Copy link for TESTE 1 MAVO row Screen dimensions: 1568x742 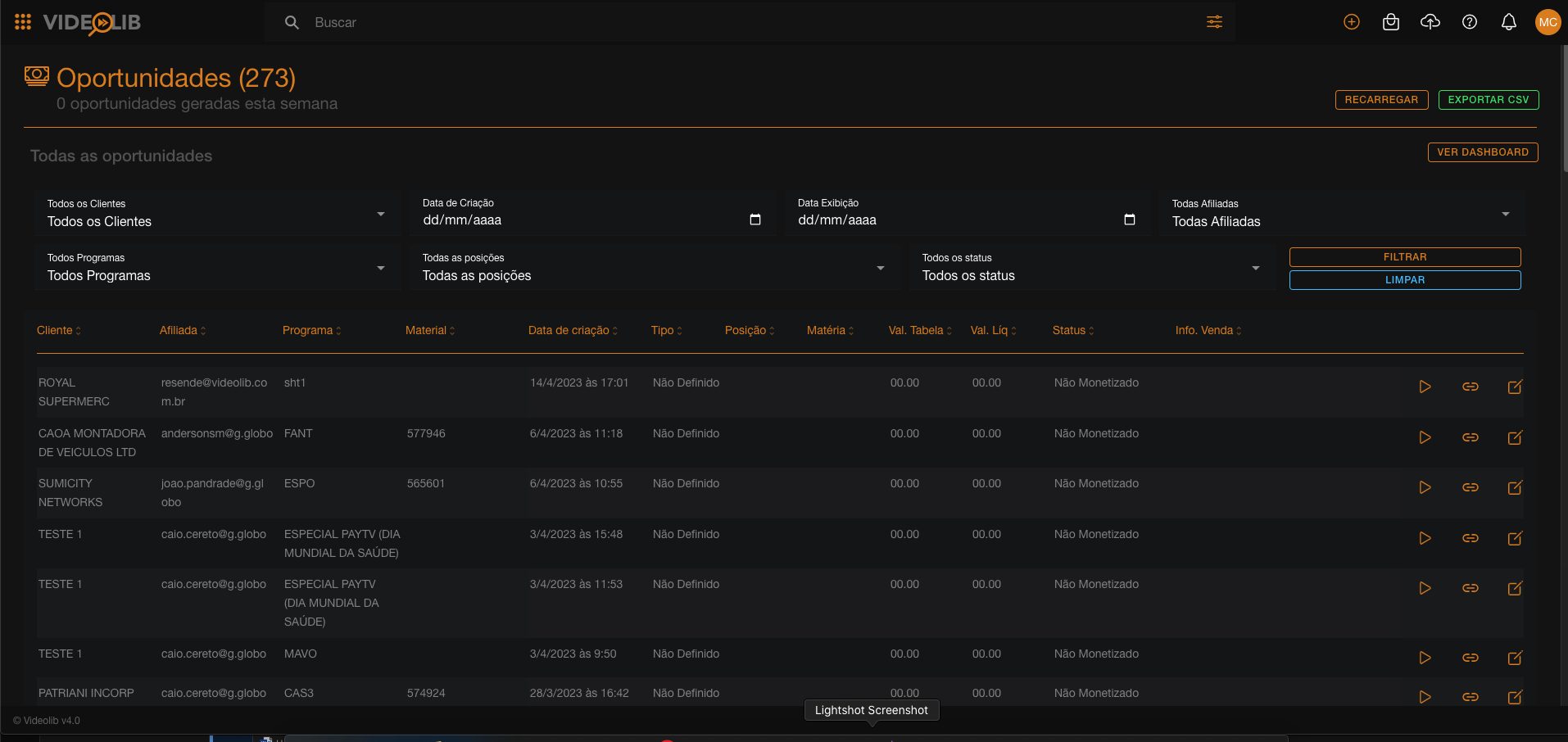[x=1471, y=658]
